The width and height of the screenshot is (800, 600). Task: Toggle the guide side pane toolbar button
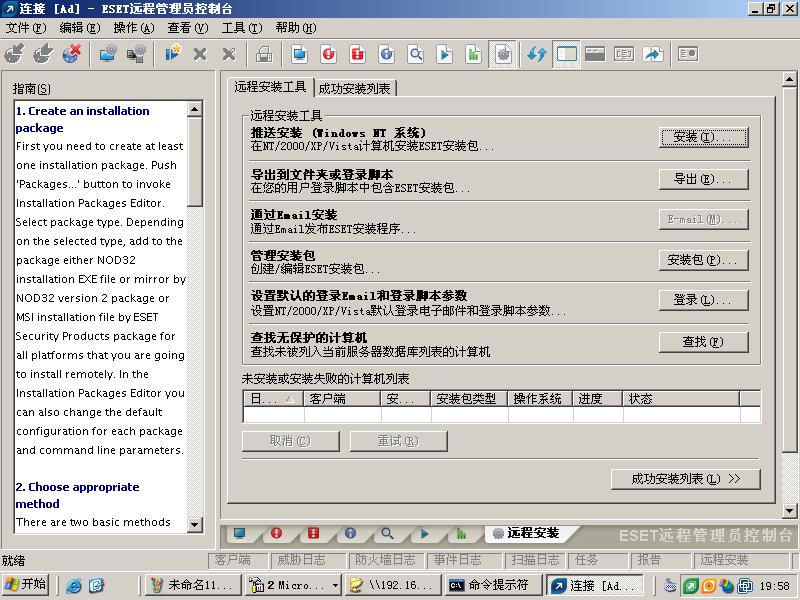coord(567,54)
